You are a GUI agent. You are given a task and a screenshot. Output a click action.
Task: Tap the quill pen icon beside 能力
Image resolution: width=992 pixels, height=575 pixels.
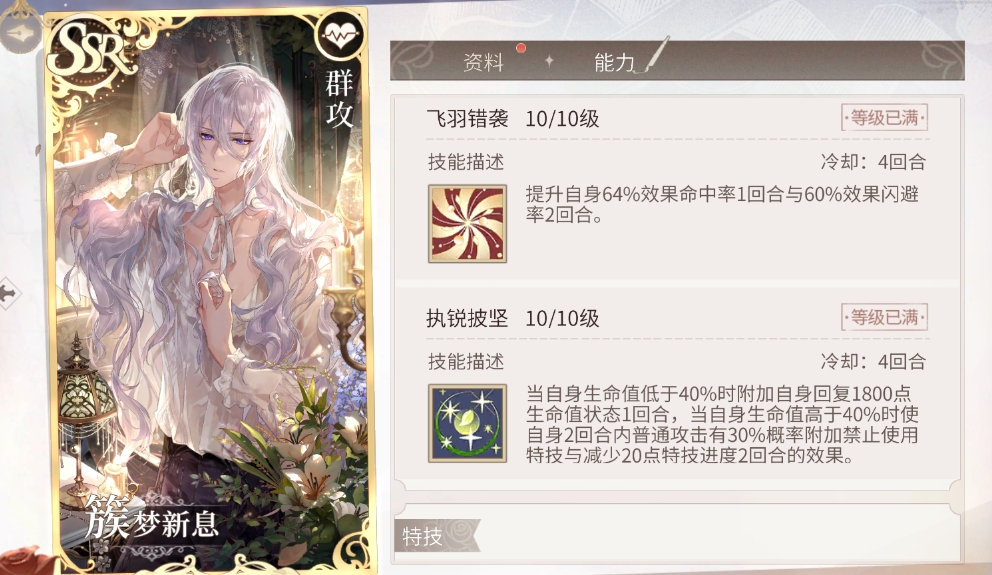(654, 56)
